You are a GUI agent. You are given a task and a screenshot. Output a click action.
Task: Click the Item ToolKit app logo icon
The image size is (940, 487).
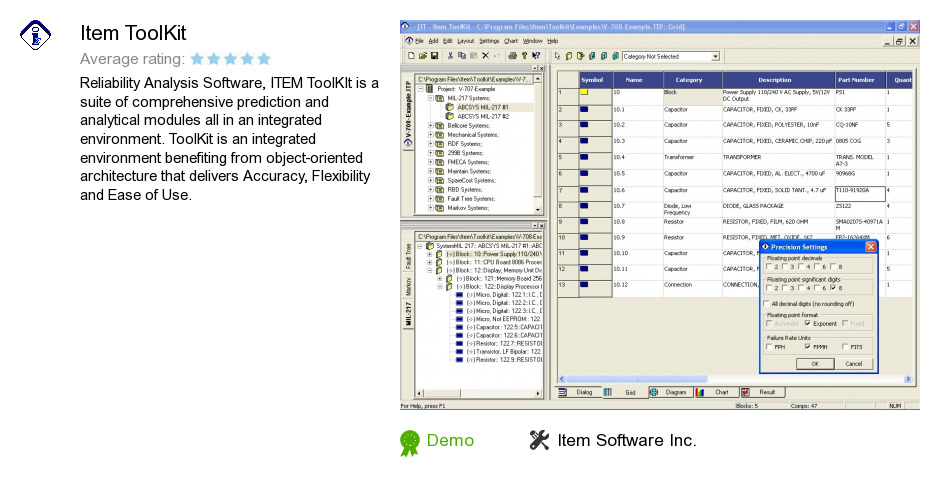[x=35, y=35]
